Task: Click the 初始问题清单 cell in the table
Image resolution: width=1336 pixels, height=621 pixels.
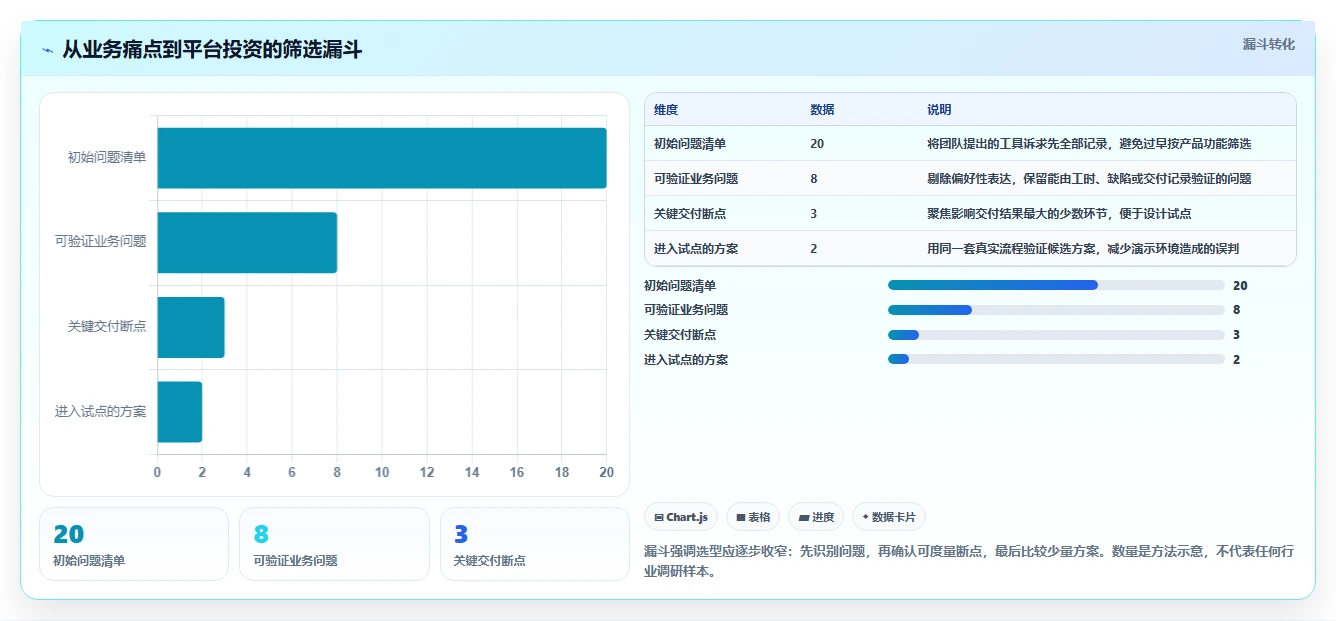Action: pos(690,144)
